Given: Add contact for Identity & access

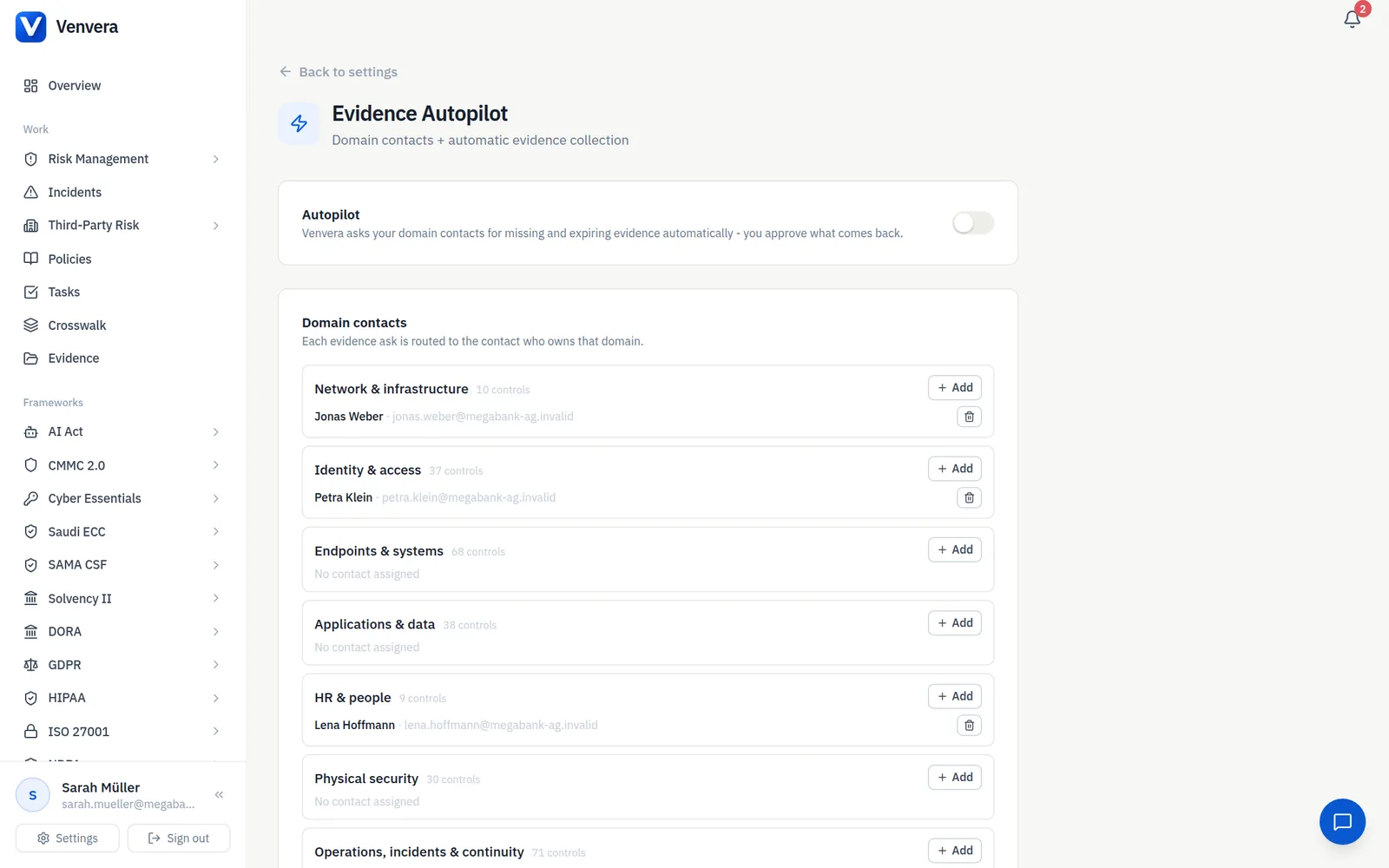Looking at the screenshot, I should [x=954, y=469].
